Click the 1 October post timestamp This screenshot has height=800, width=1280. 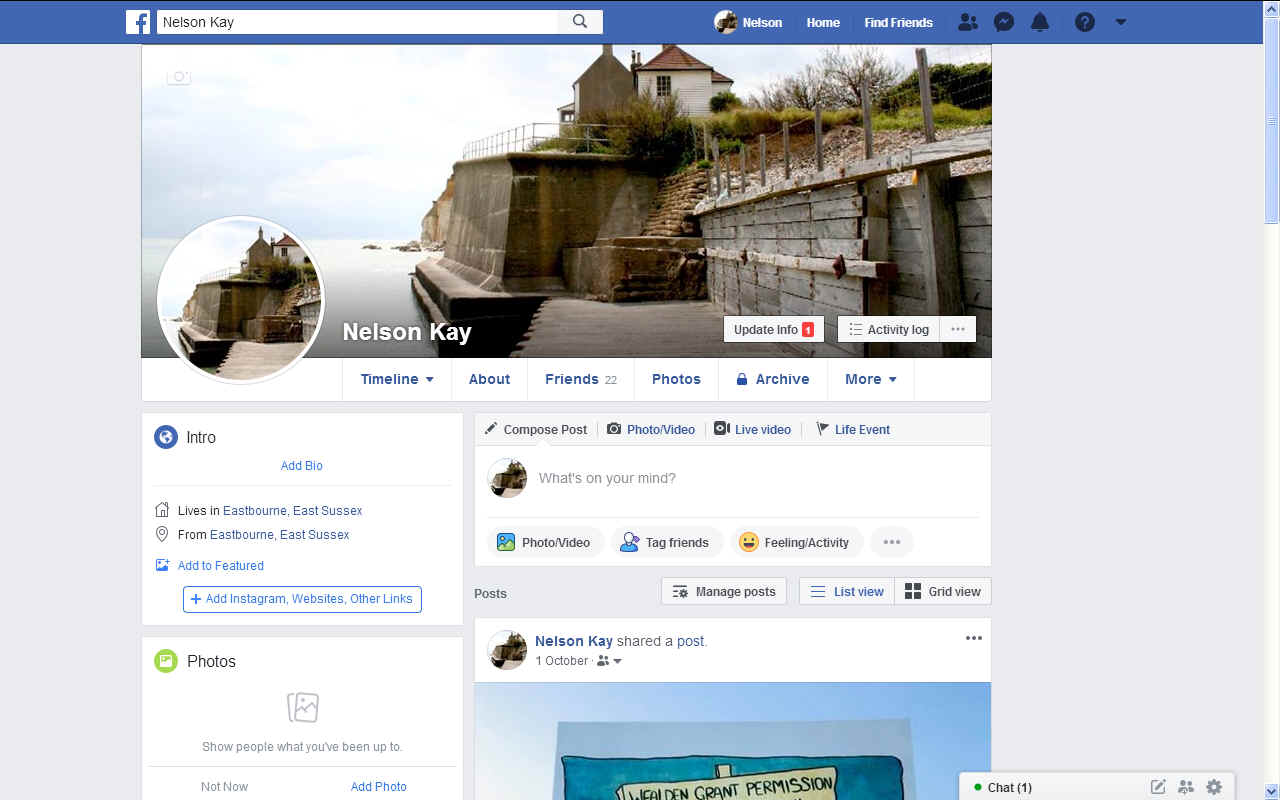562,661
